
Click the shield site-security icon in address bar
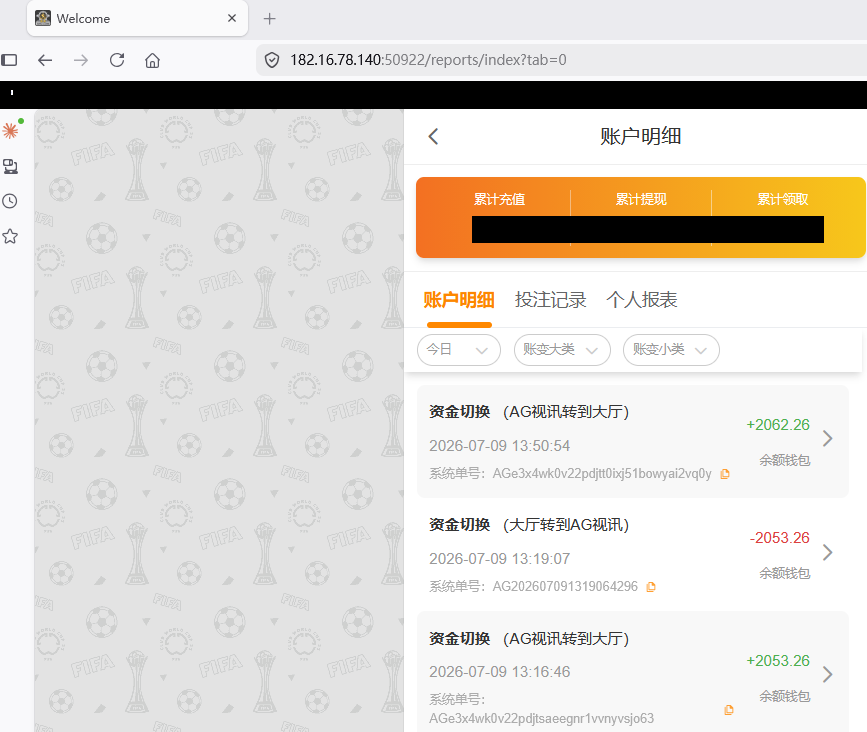[x=271, y=60]
